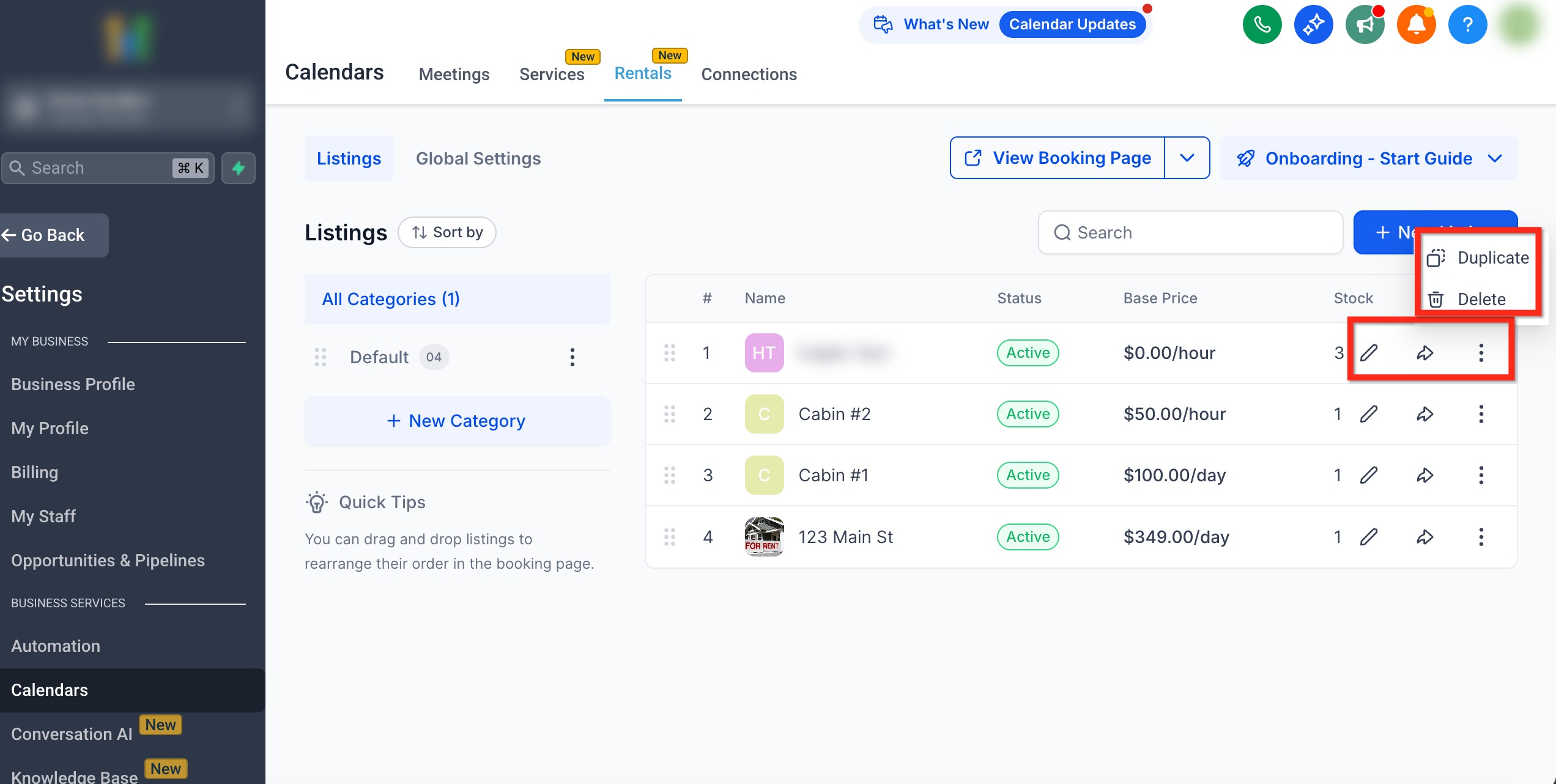Grab drag handle of Cabin #2 row
Viewport: 1556px width, 784px height.
pos(670,414)
